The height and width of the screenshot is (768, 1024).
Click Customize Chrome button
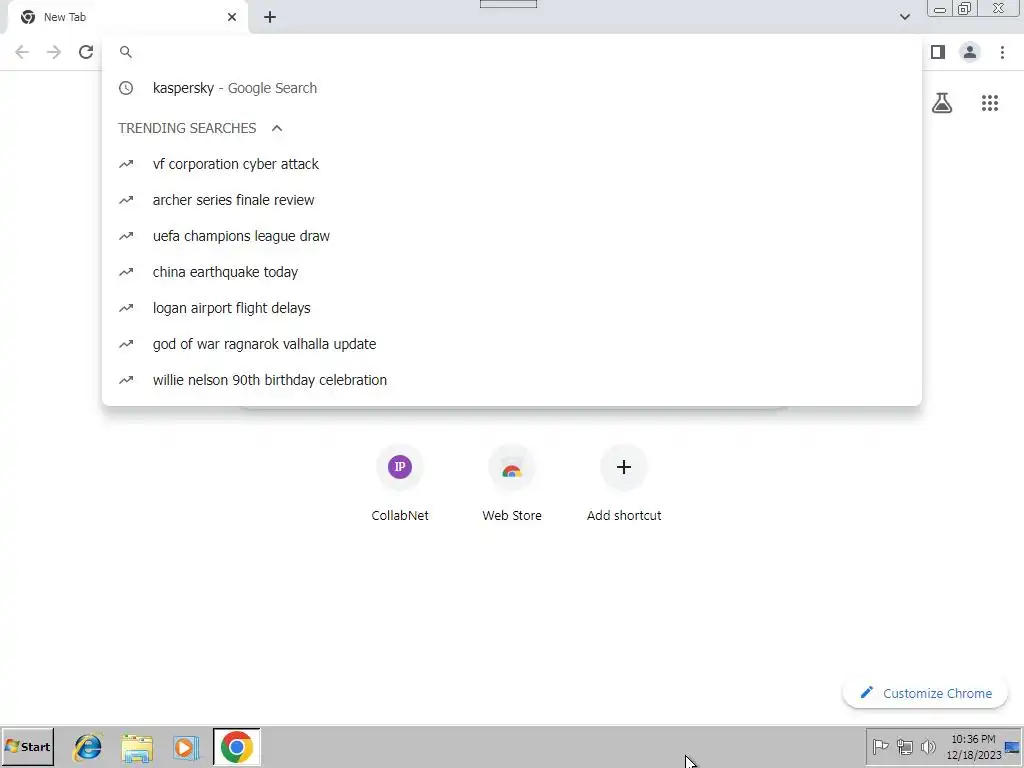pyautogui.click(x=925, y=693)
